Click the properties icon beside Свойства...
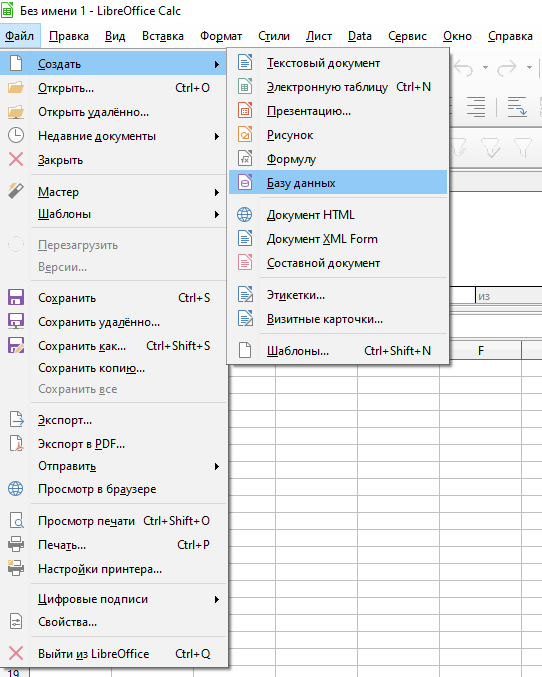The image size is (542, 677). (x=16, y=622)
